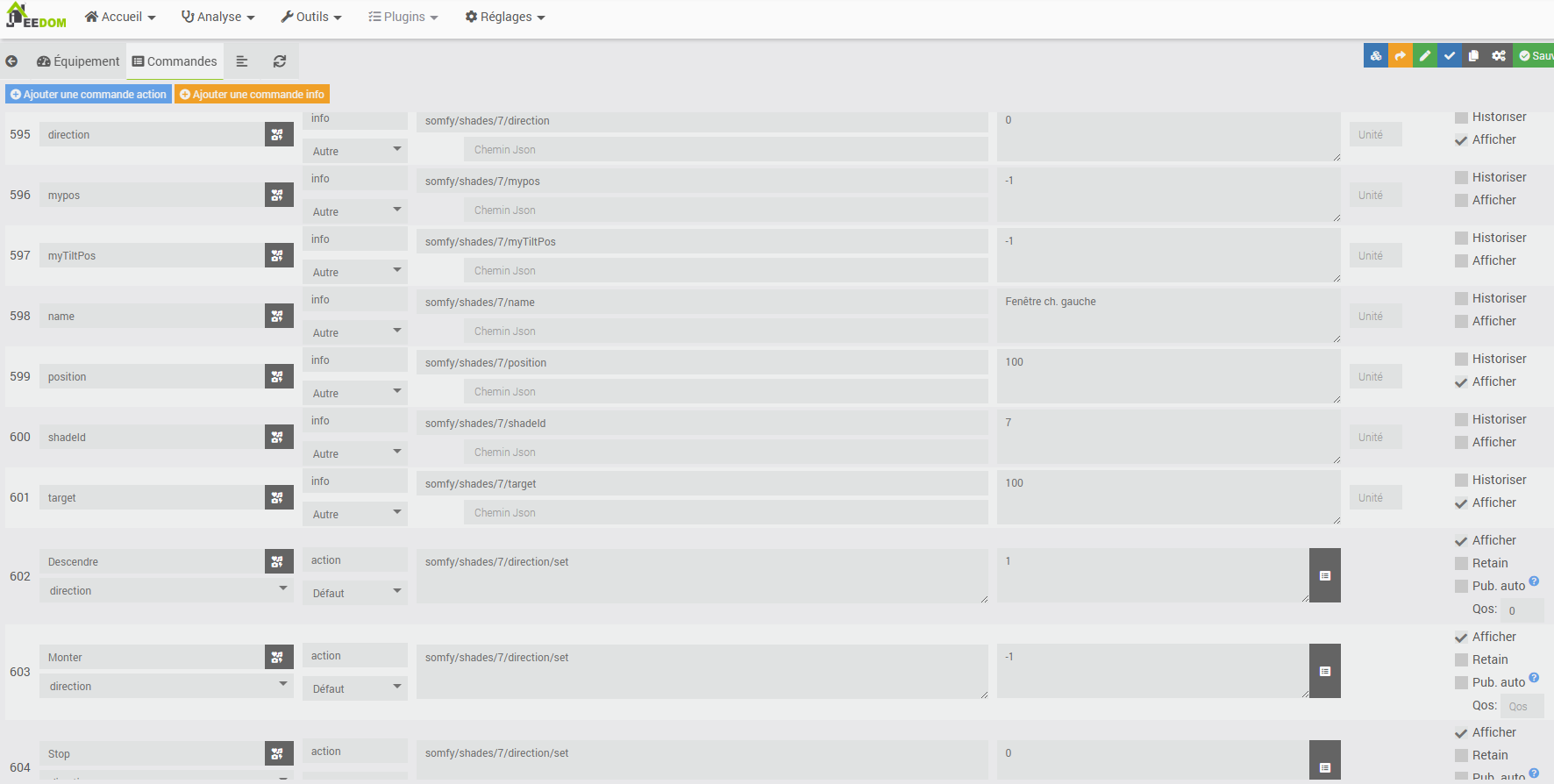The width and height of the screenshot is (1554, 784).
Task: Open Défaut subtype dropdown for Monter
Action: click(355, 688)
